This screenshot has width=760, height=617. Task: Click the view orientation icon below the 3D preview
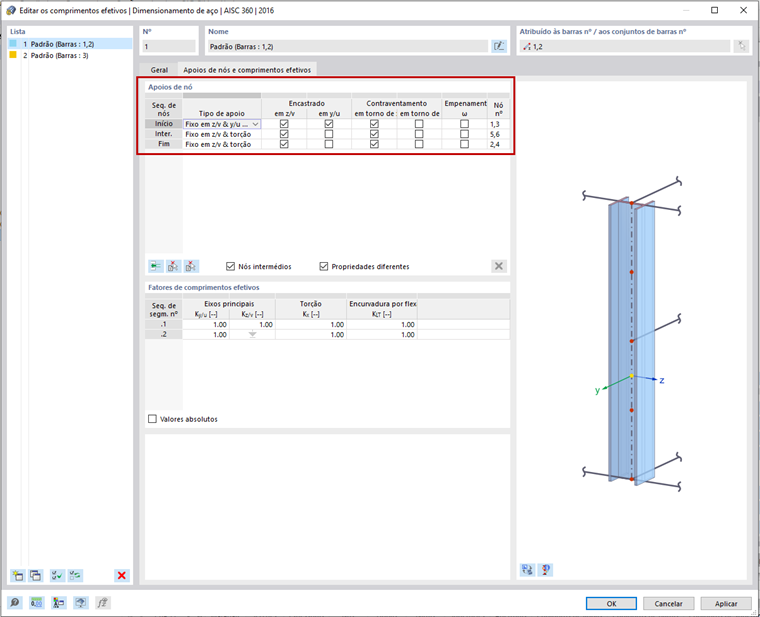[527, 570]
